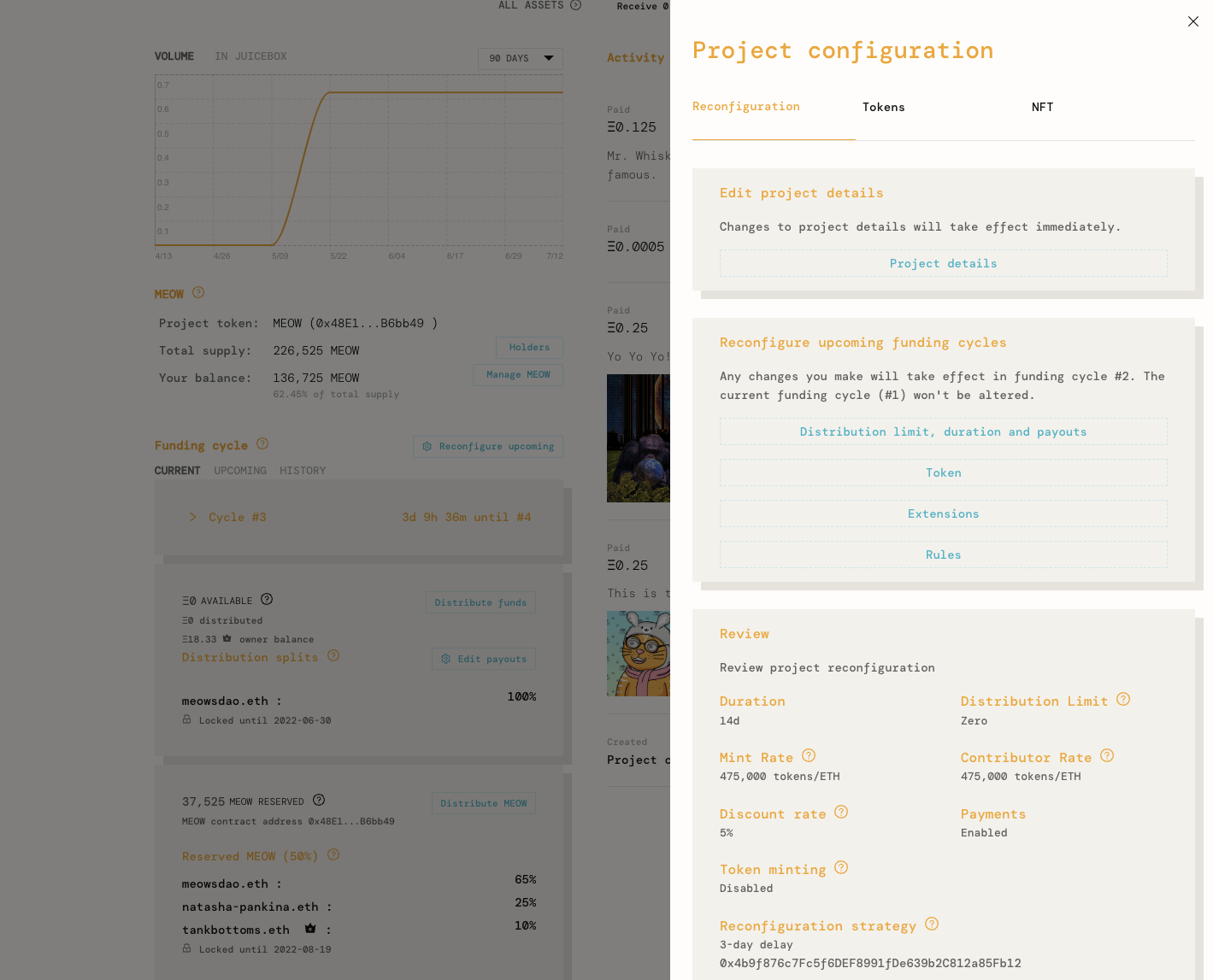Click the Distribute MEOW button

(484, 803)
